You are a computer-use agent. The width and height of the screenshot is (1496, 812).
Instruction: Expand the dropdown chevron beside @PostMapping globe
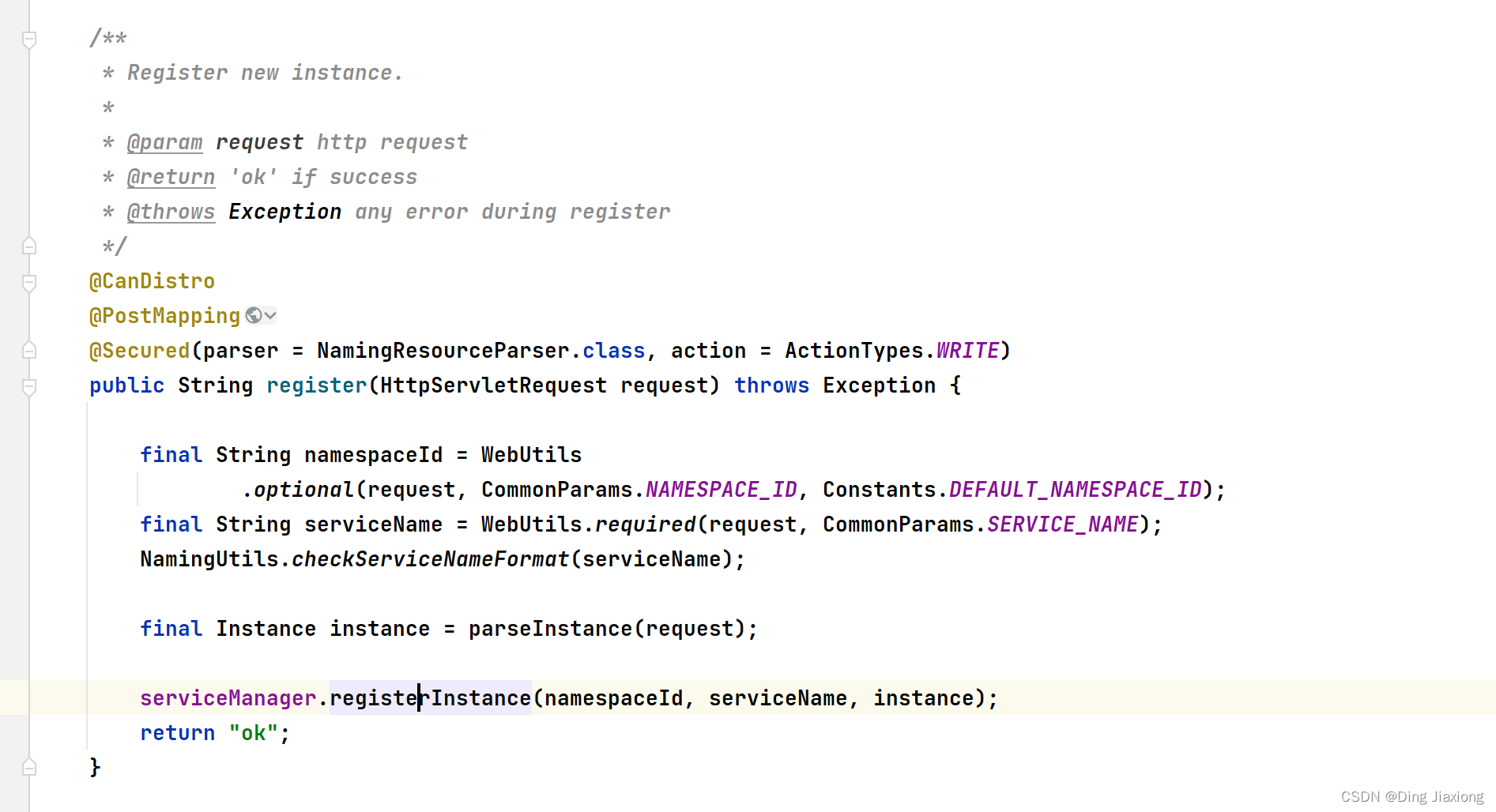[270, 315]
